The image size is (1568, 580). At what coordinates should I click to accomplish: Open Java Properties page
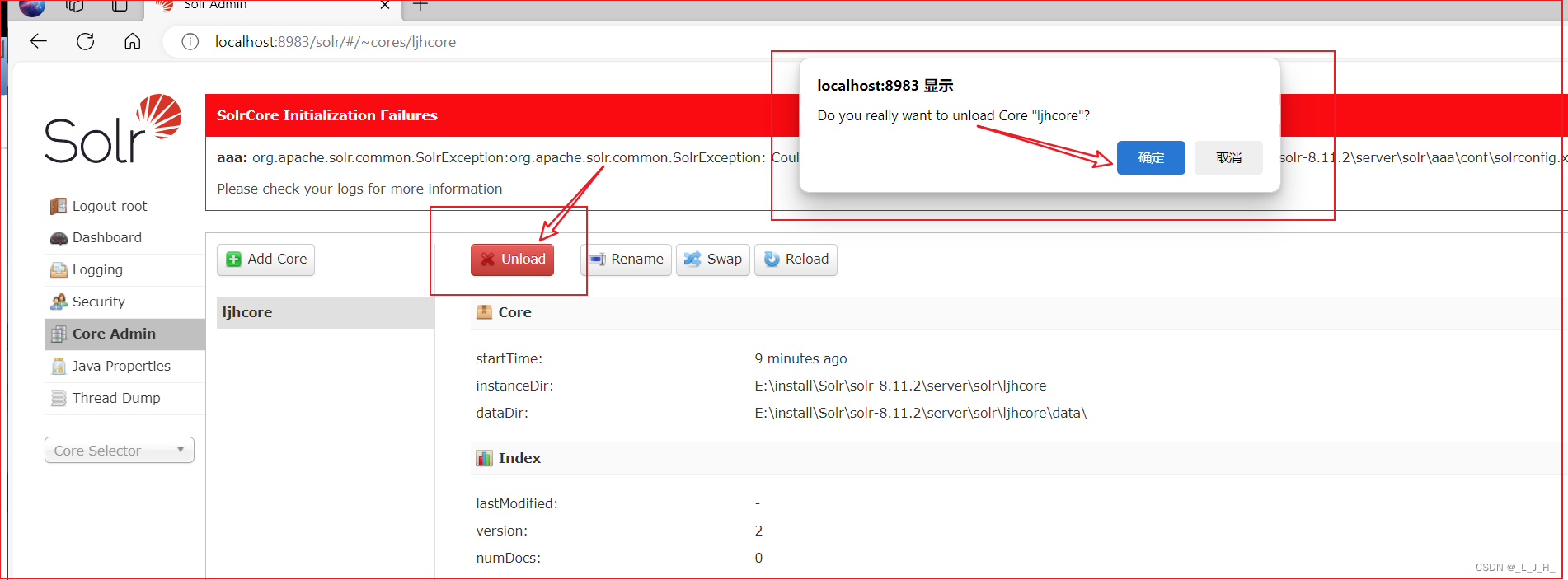tap(124, 367)
